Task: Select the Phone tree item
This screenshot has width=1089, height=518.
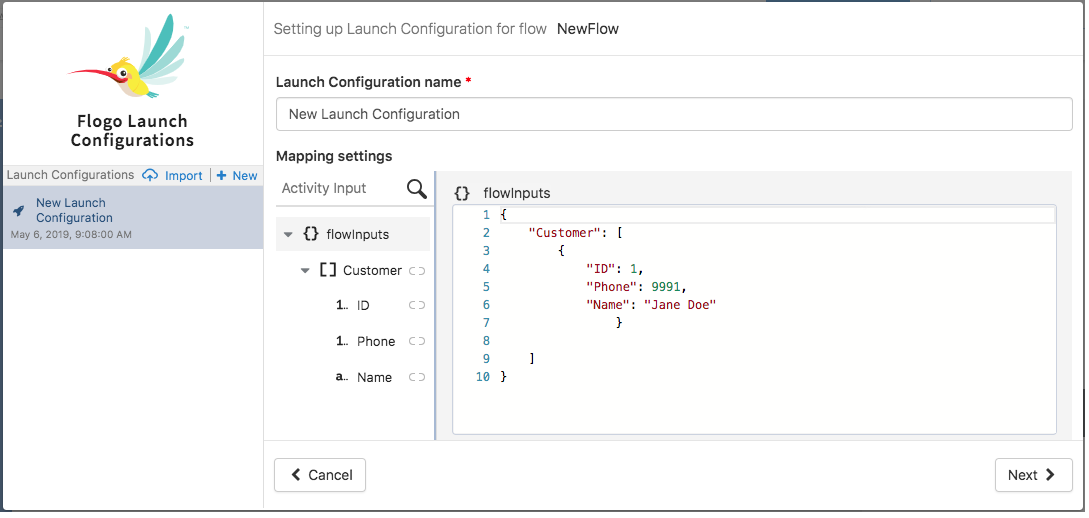Action: point(376,342)
